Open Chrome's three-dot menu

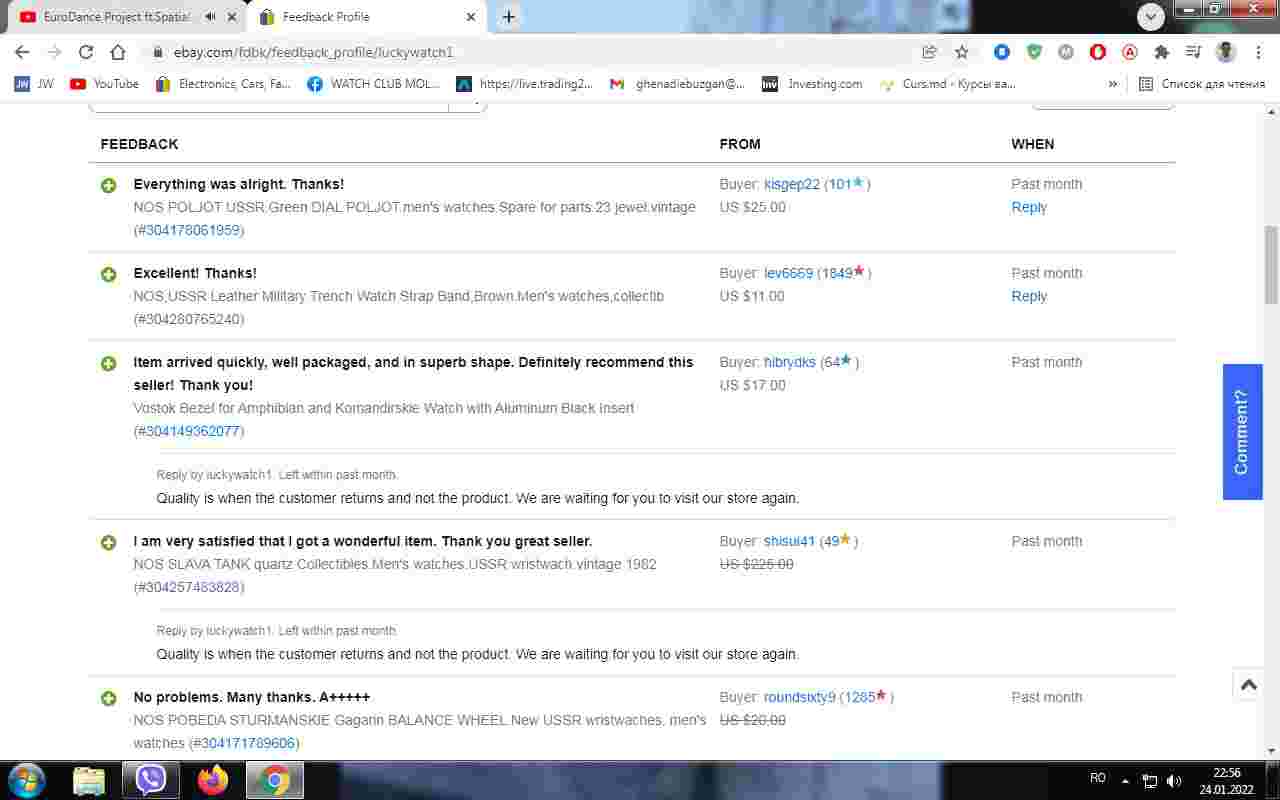(1258, 52)
